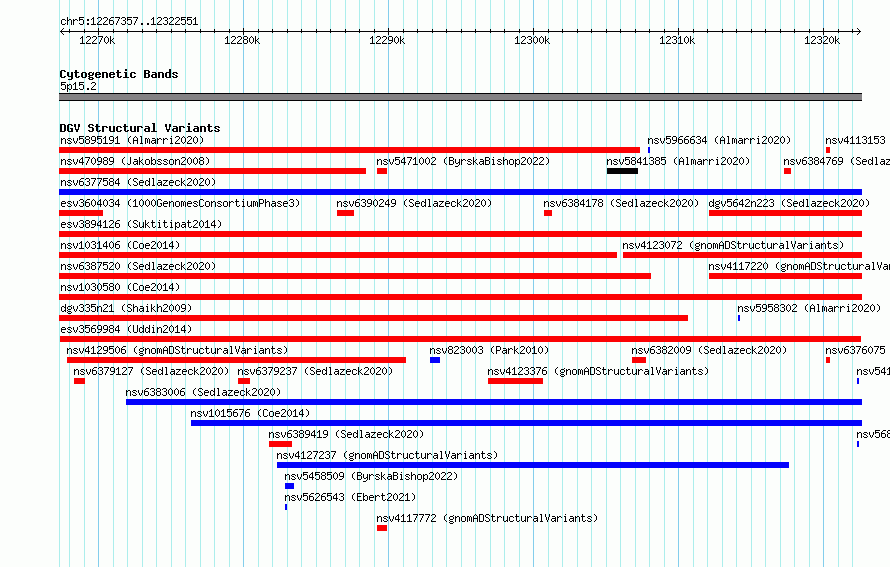Click the red bar under dgv335n21

373,318
